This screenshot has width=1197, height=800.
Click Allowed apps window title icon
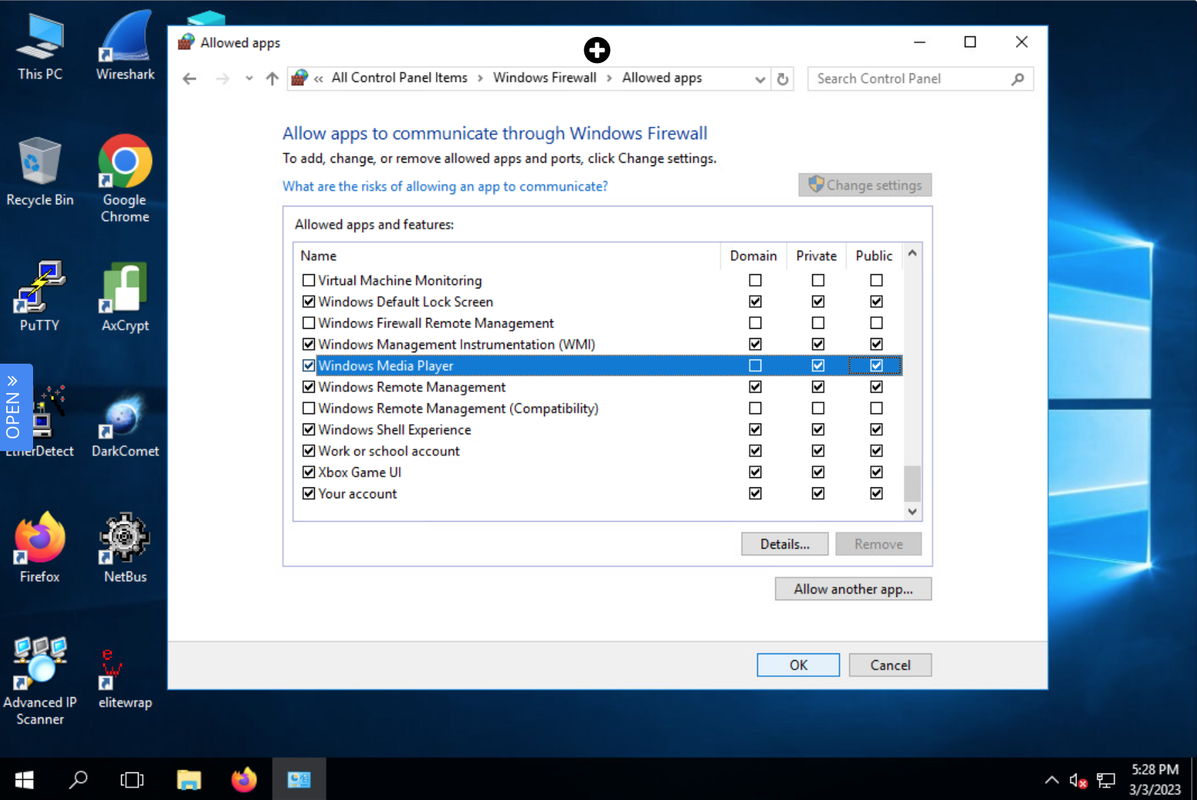tap(186, 42)
